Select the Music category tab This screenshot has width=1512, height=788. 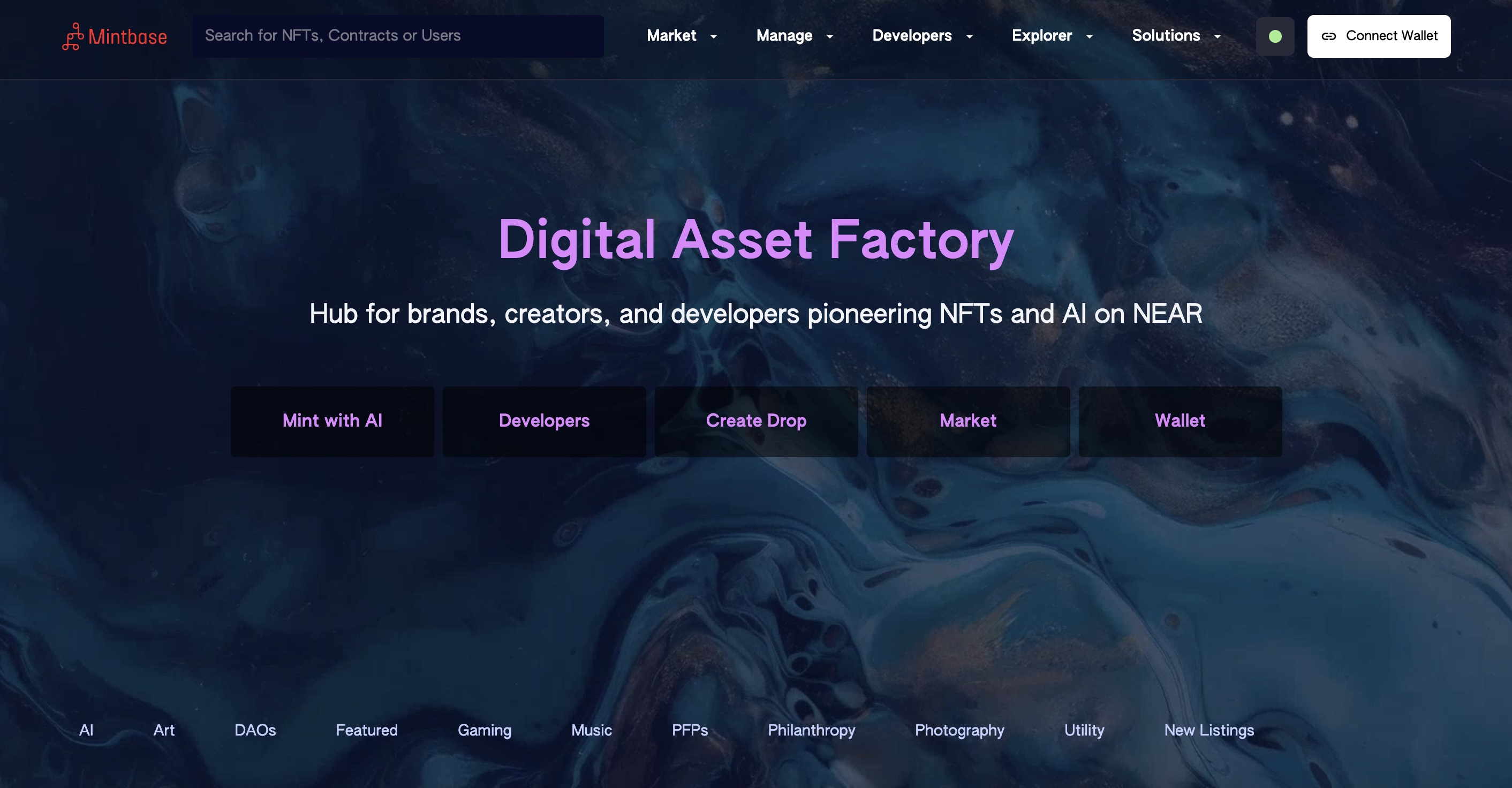(592, 730)
